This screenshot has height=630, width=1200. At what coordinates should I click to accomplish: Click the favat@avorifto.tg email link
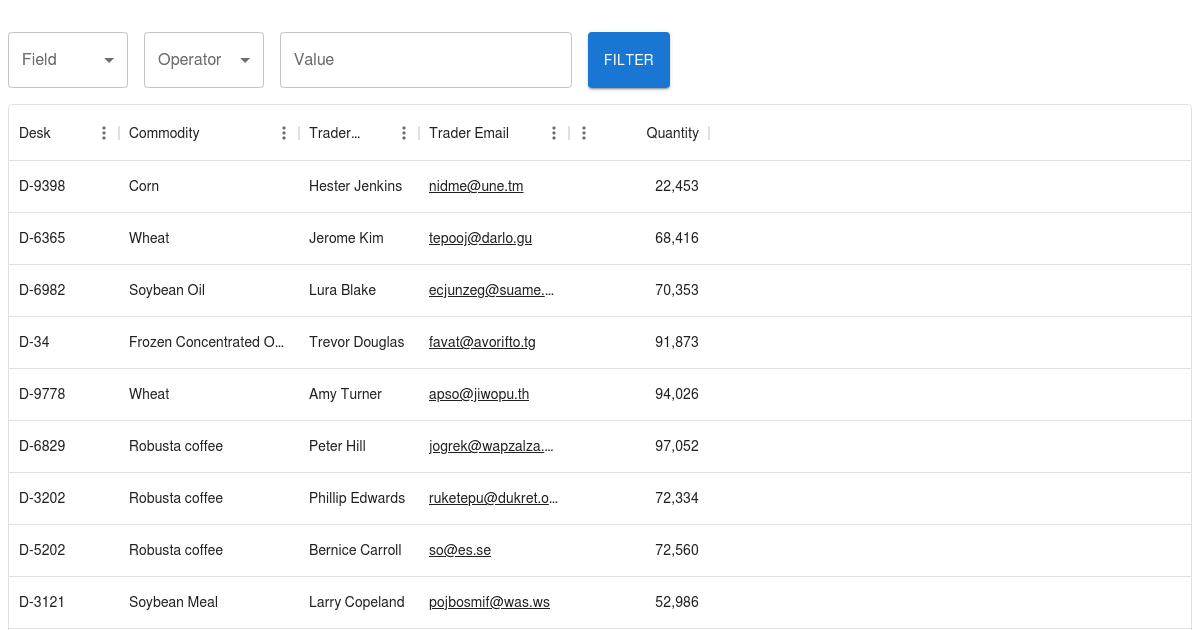pyautogui.click(x=482, y=342)
